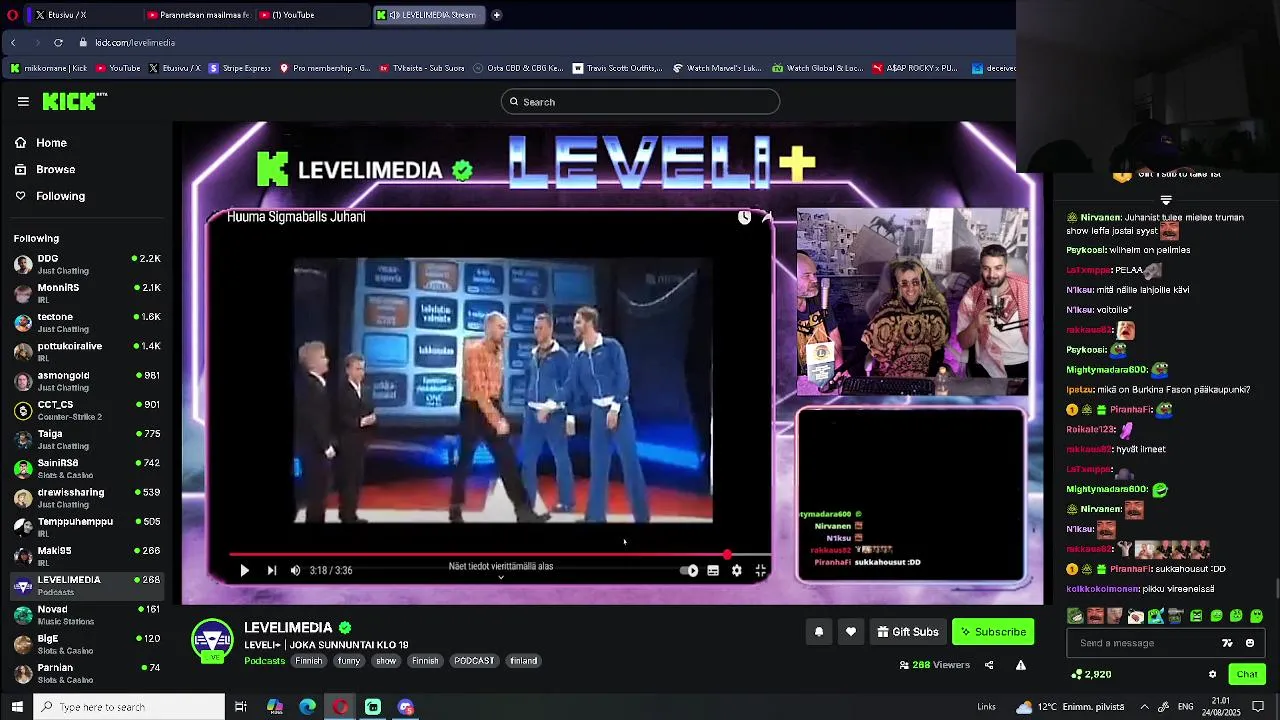Toggle stream notifications bell

coord(819,632)
